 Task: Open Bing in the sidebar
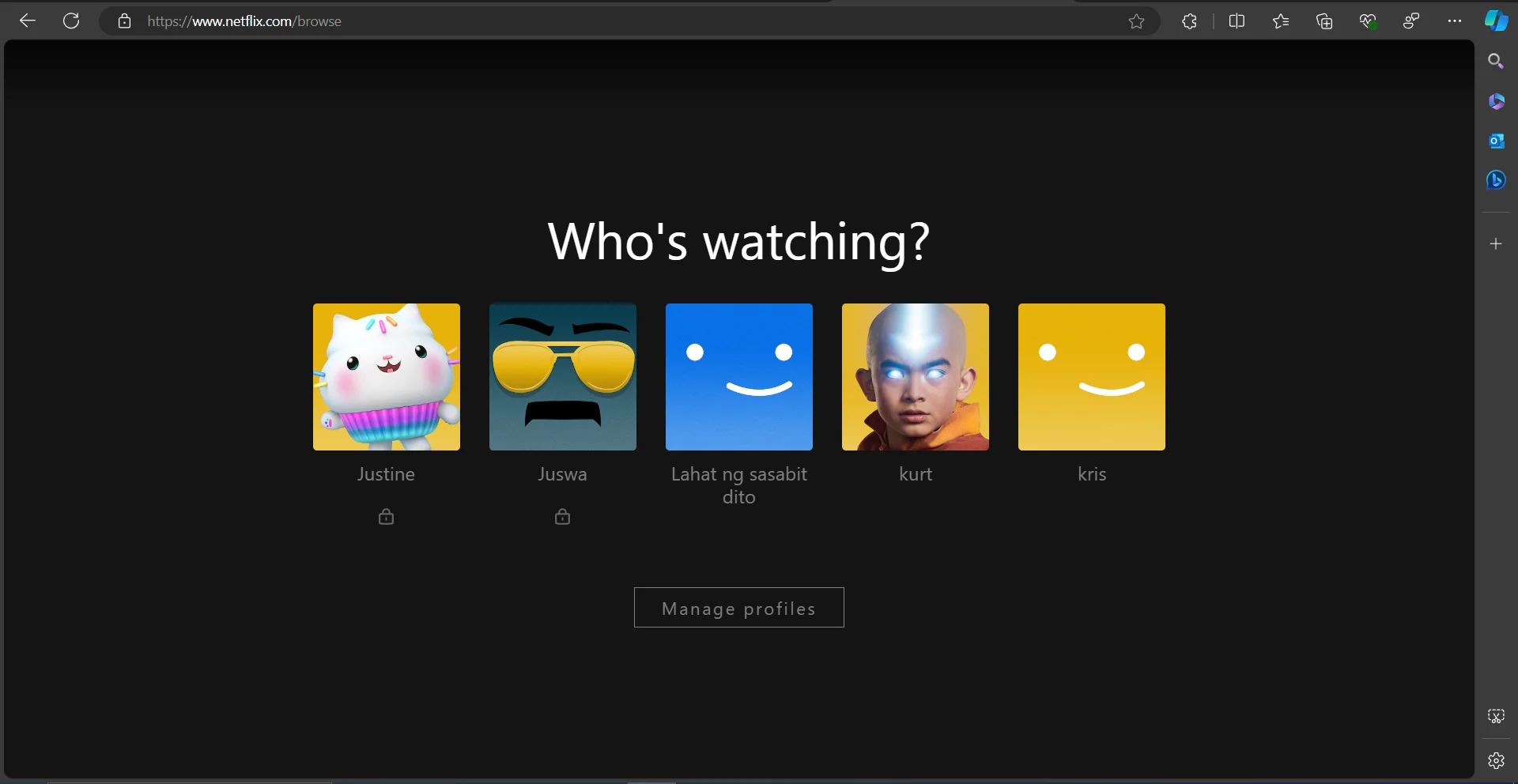[1496, 180]
